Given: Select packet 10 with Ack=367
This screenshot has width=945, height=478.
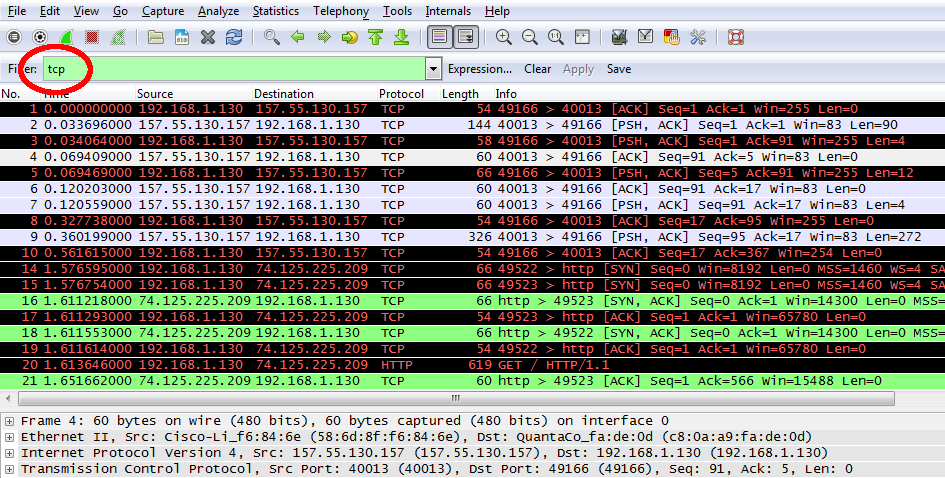Looking at the screenshot, I should [x=472, y=253].
